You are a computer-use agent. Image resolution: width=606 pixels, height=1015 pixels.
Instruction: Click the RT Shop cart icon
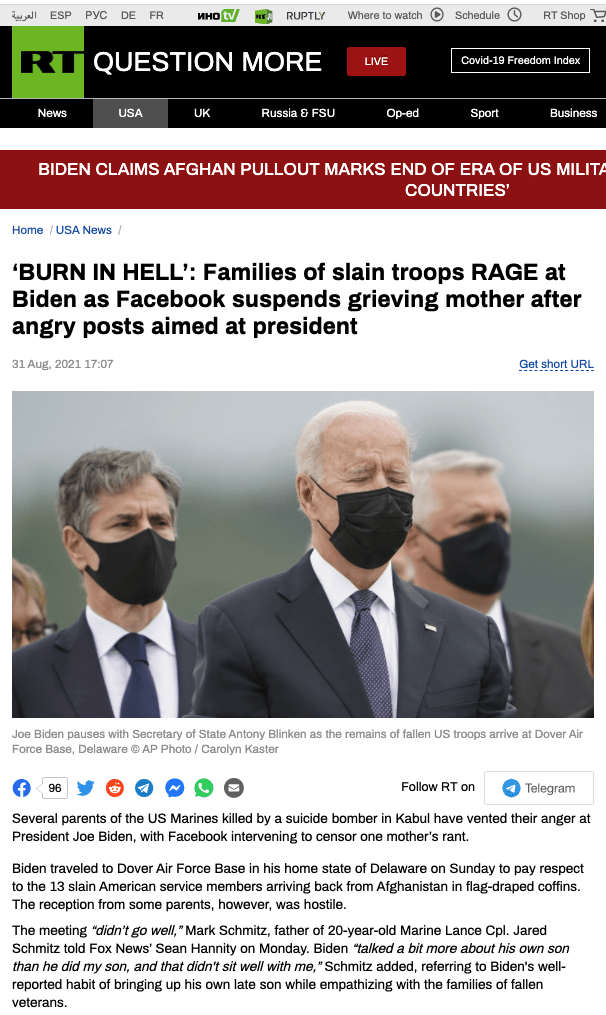(598, 15)
